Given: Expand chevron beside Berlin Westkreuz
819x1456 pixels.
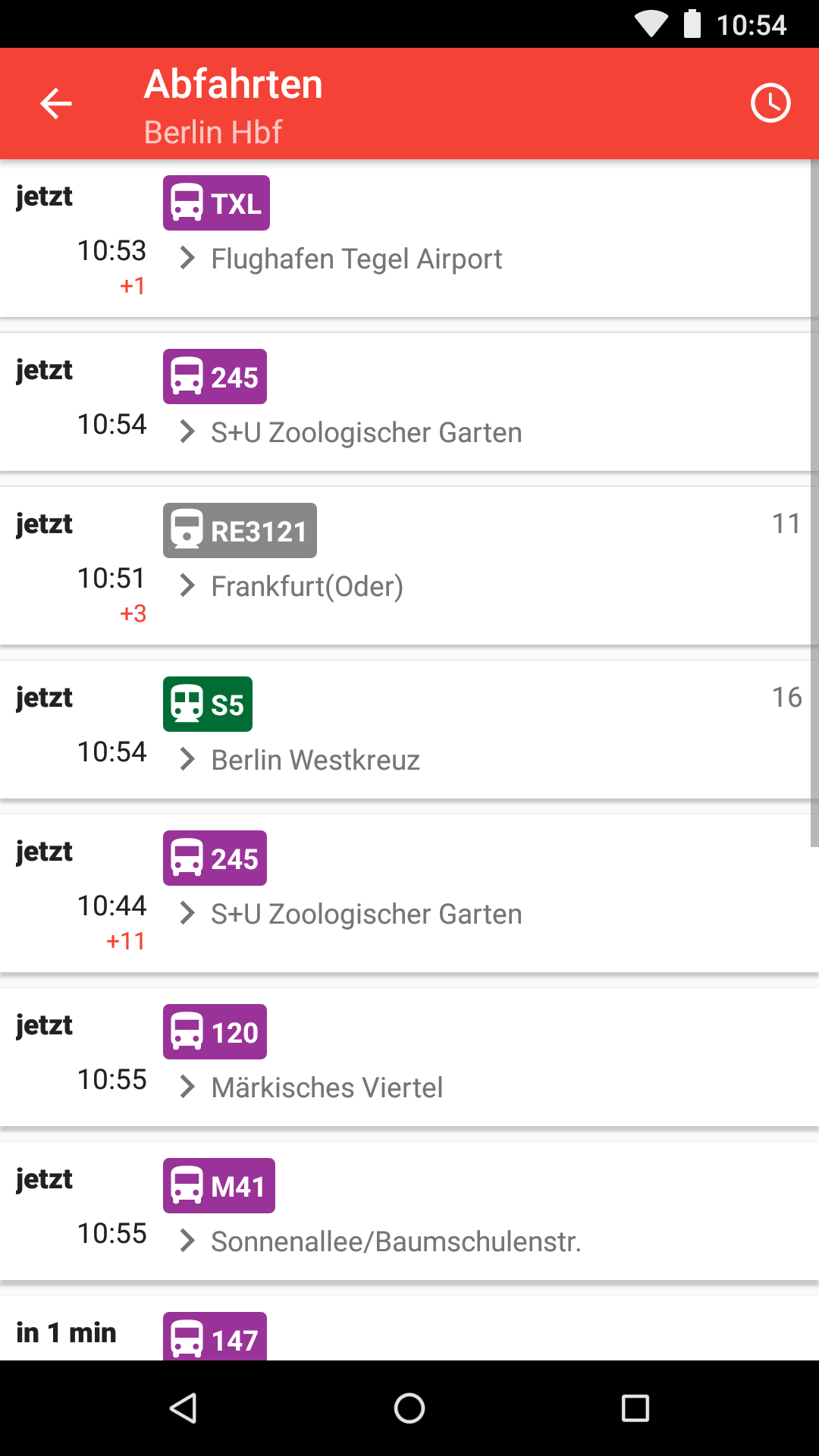Looking at the screenshot, I should tap(187, 760).
